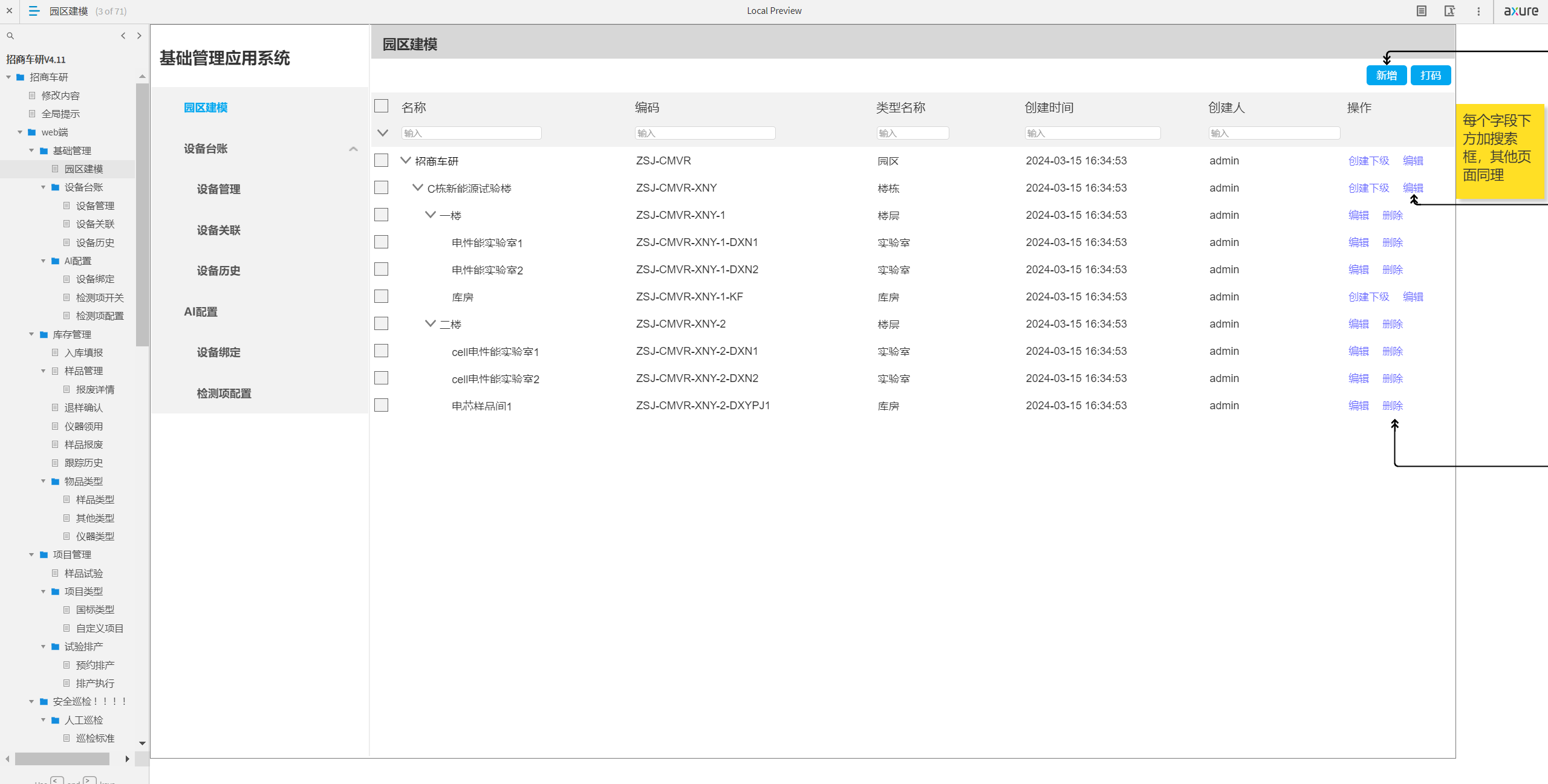1548x784 pixels.
Task: Click the folder icon beside 项目管理
Action: coord(44,554)
